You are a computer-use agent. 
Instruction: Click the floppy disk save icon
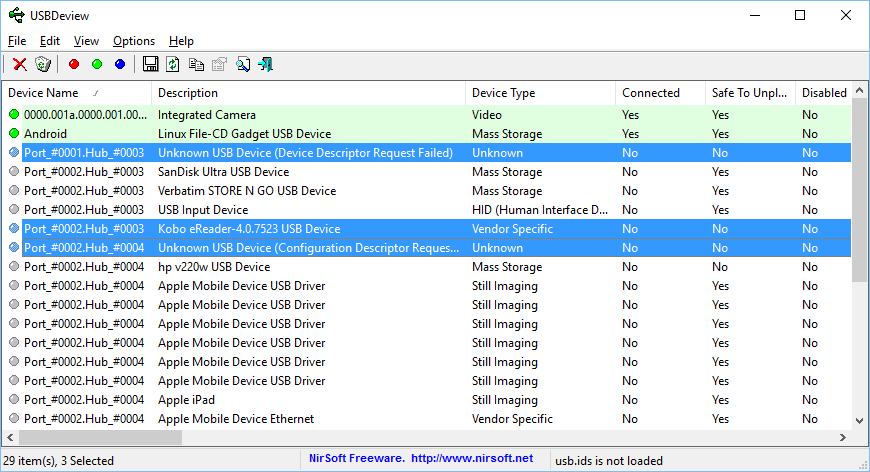[151, 64]
